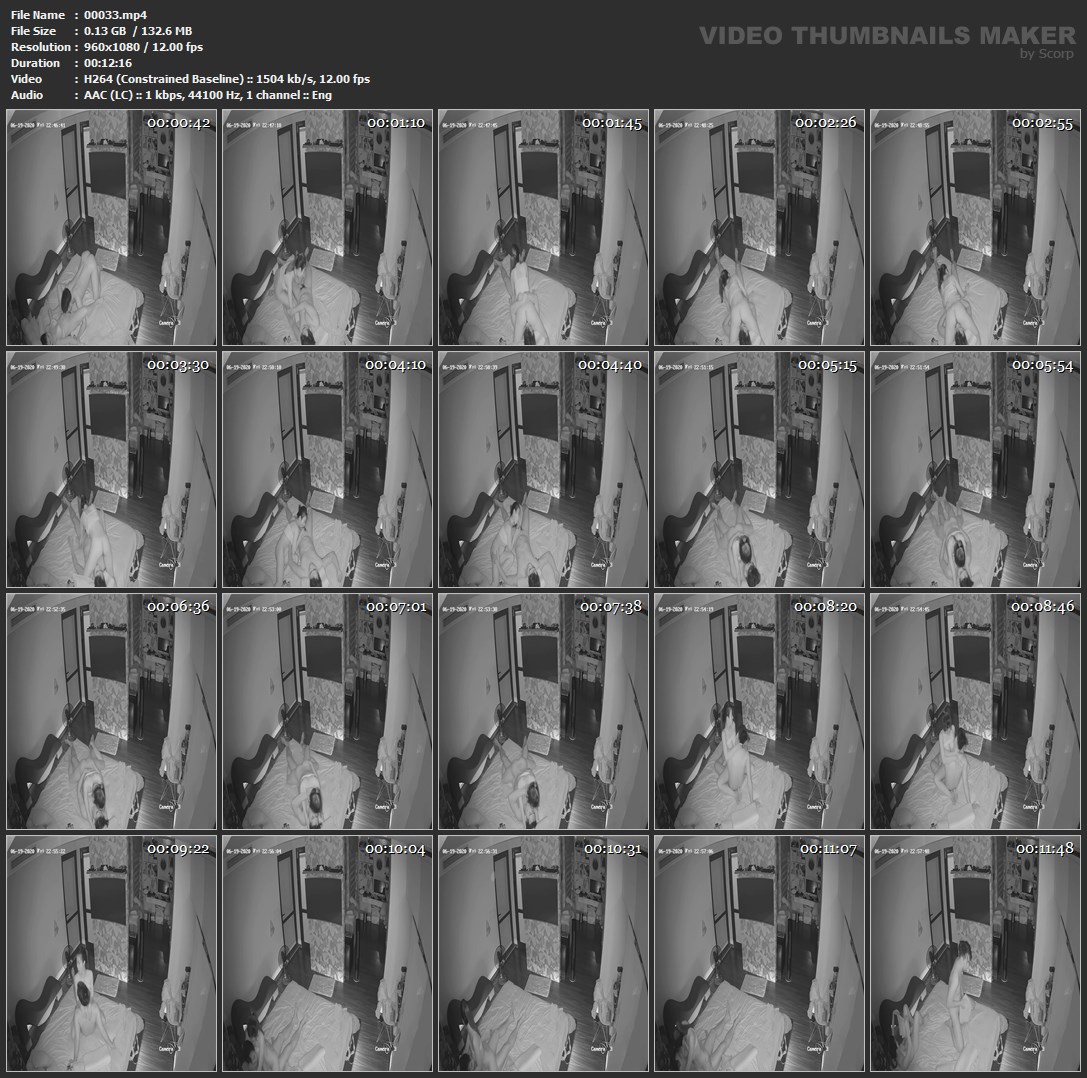
Task: Select the frame at 00:01:10
Action: coord(327,228)
